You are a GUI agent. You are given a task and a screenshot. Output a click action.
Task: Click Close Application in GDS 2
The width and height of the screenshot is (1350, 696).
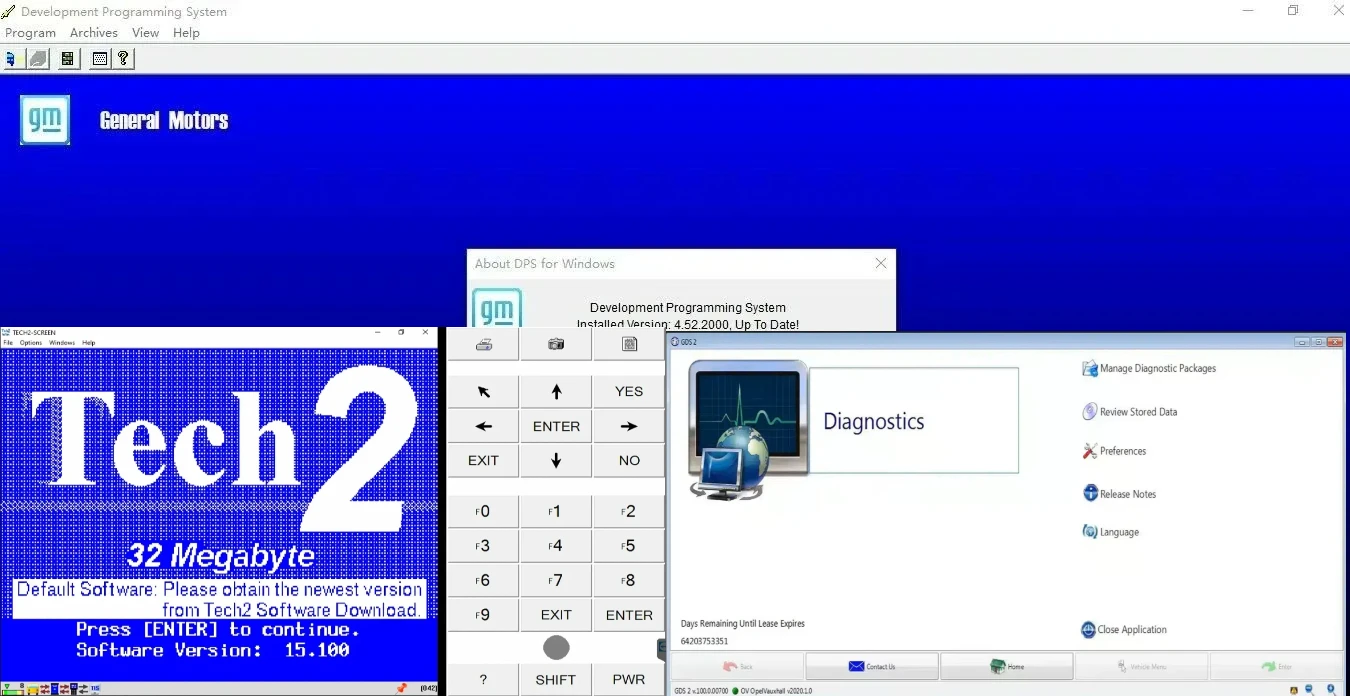point(1124,630)
